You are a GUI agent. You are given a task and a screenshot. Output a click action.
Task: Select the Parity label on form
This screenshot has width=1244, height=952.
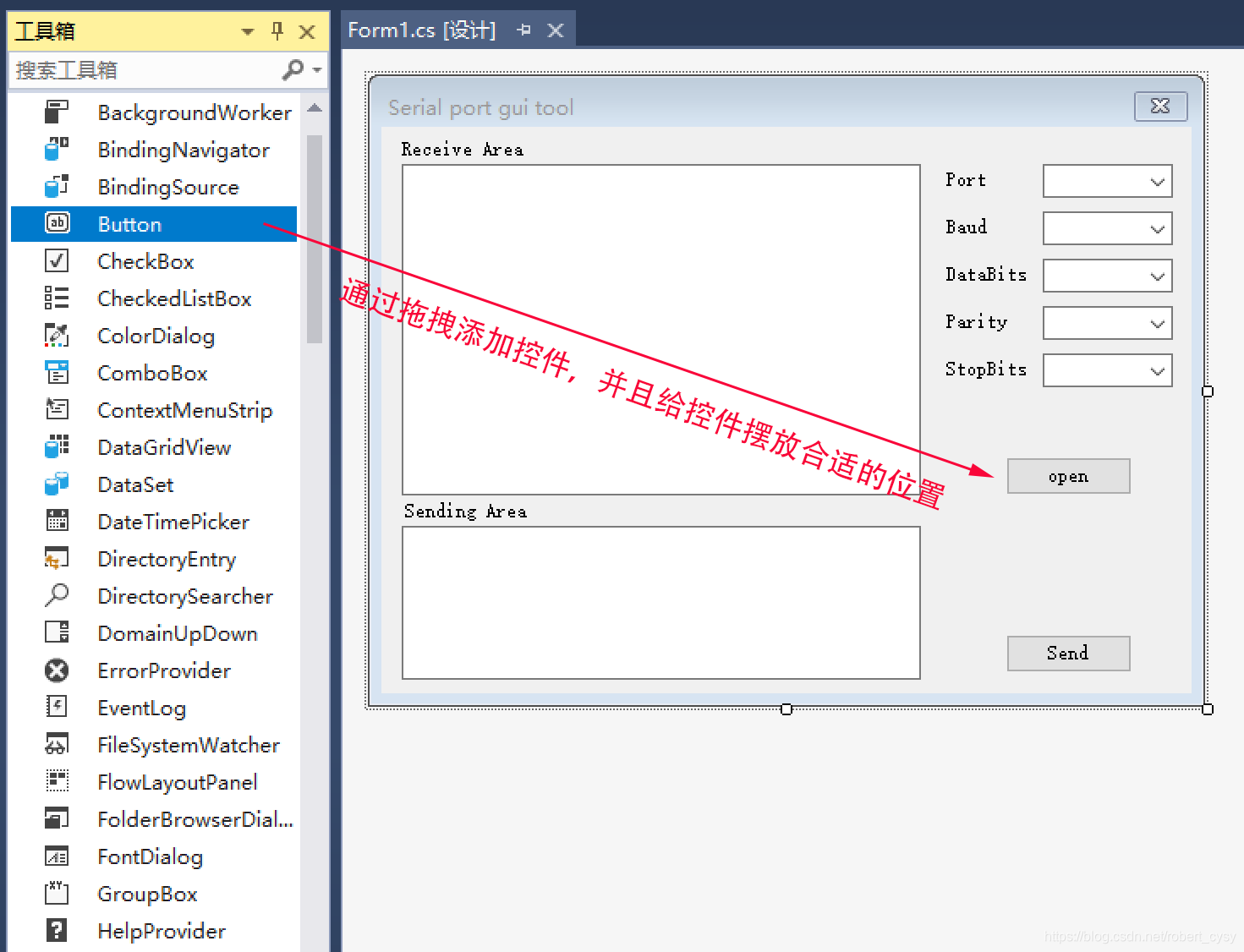977,322
